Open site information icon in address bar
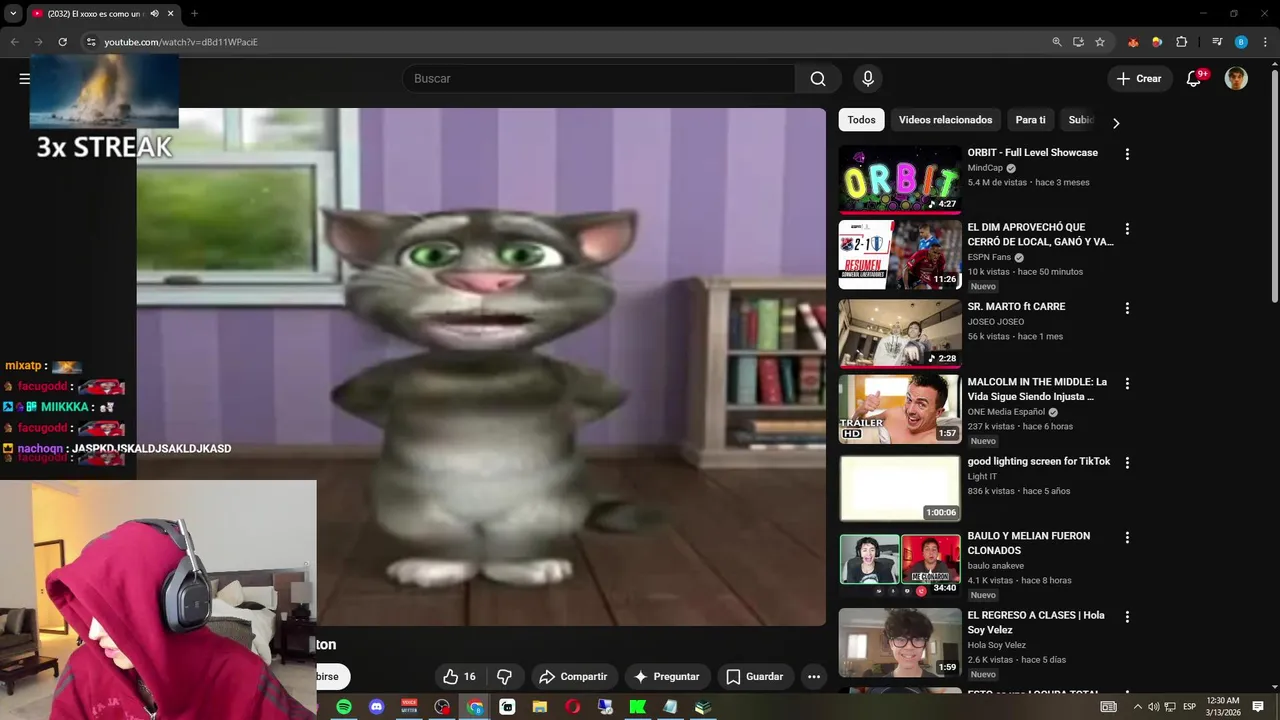The image size is (1280, 720). pos(91,42)
